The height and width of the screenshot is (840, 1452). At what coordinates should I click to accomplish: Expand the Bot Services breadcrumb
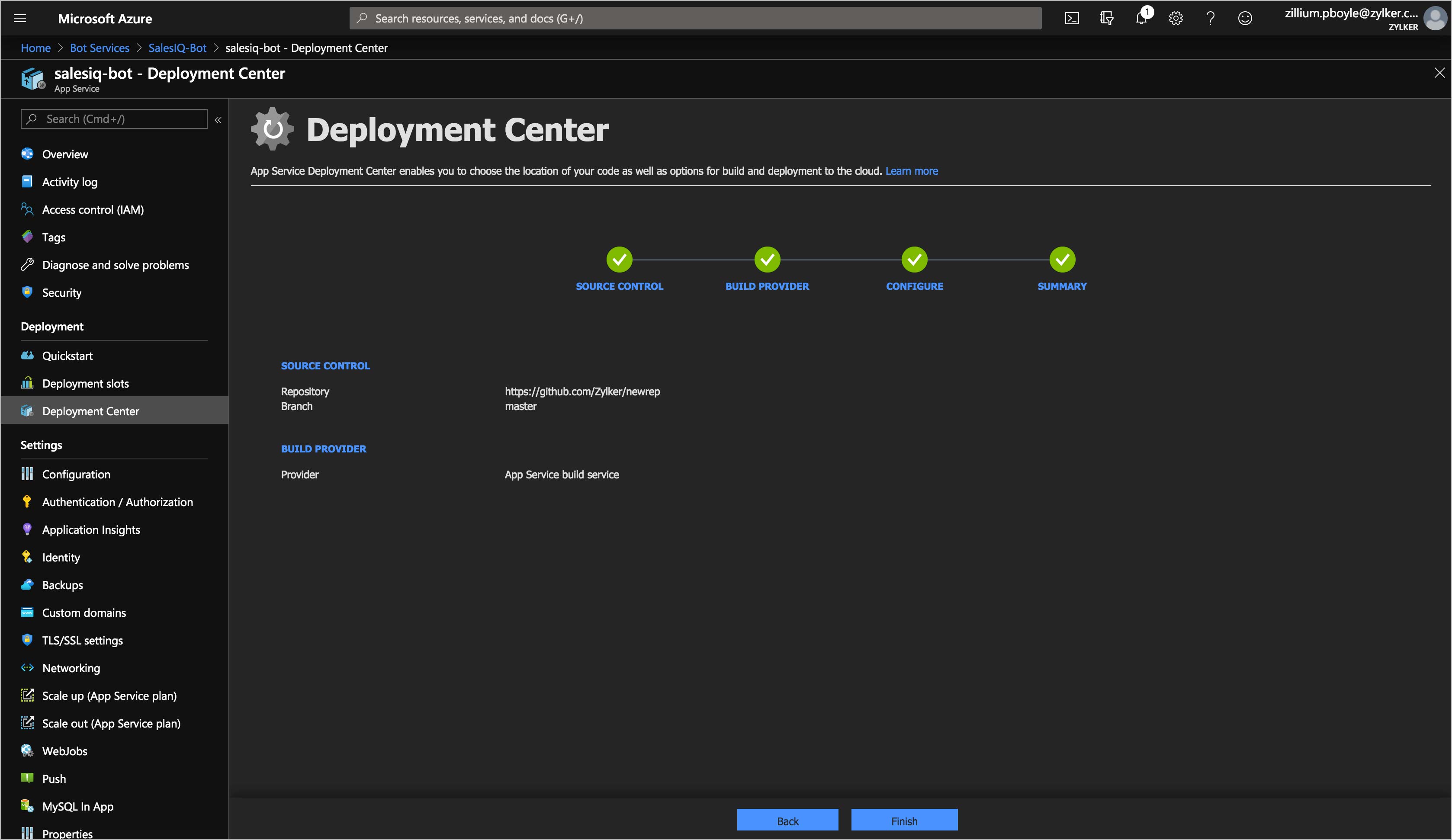(x=99, y=48)
